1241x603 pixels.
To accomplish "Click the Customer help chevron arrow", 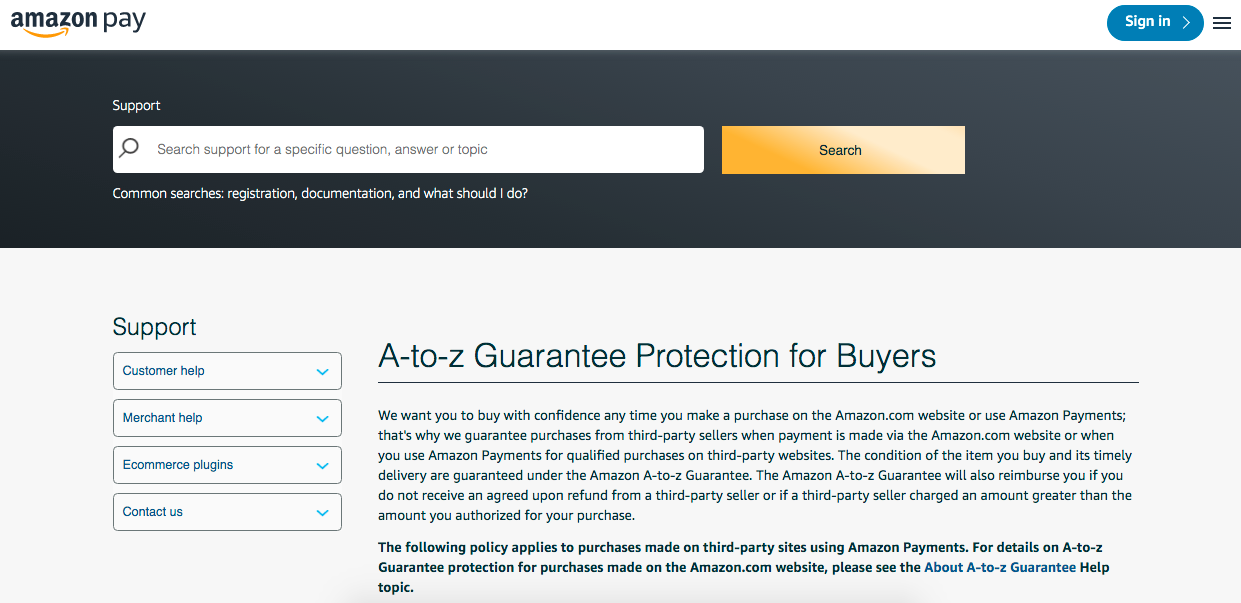I will click(x=322, y=372).
